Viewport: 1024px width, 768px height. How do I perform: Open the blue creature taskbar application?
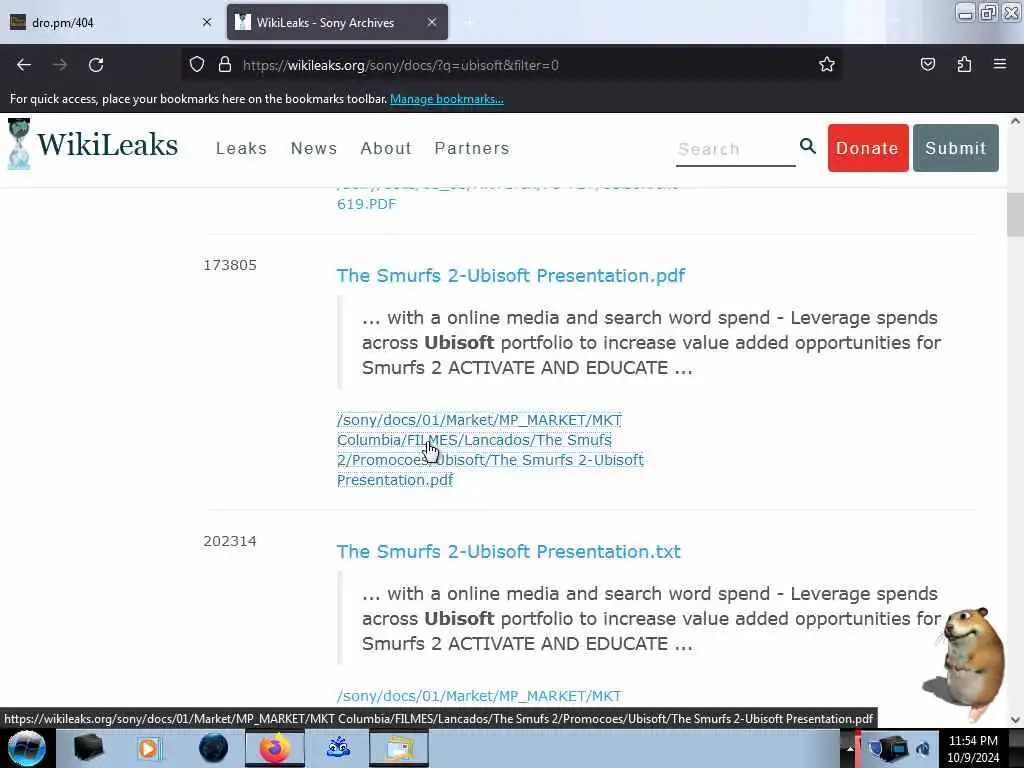pyautogui.click(x=338, y=748)
